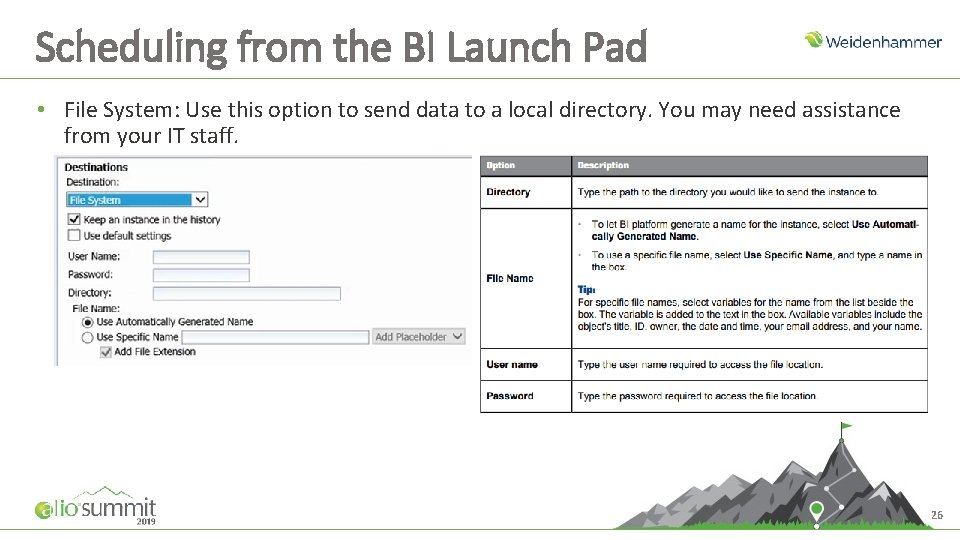
Task: Click the 'Type the password required' description
Action: [x=697, y=396]
